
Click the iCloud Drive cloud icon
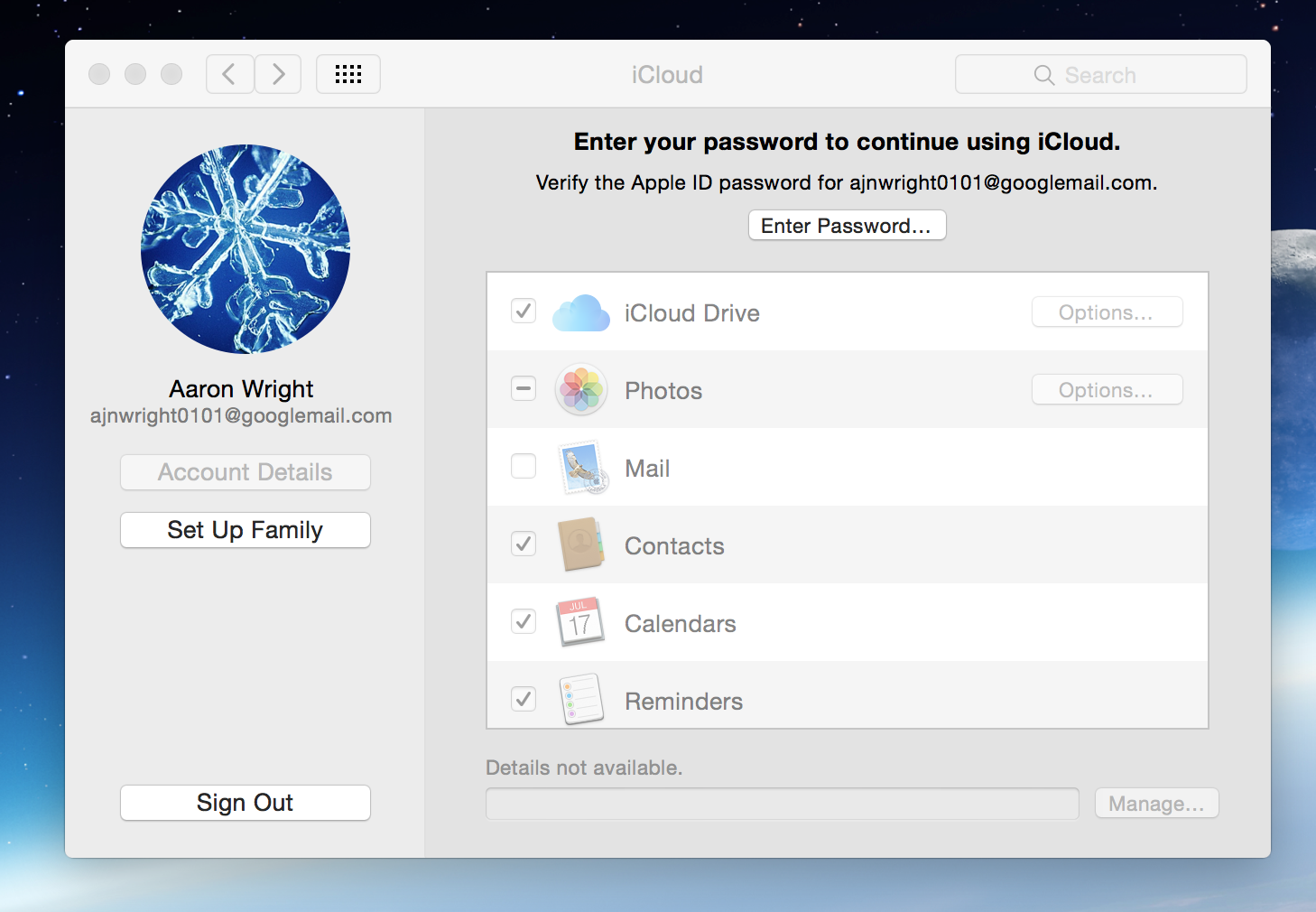581,312
